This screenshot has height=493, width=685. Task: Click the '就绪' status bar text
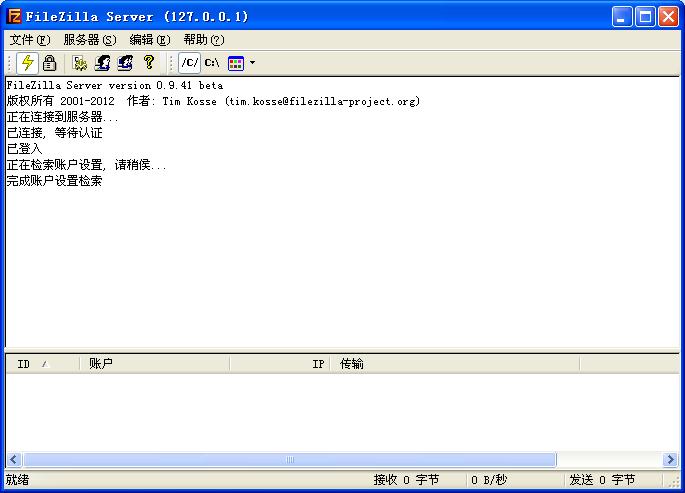17,480
